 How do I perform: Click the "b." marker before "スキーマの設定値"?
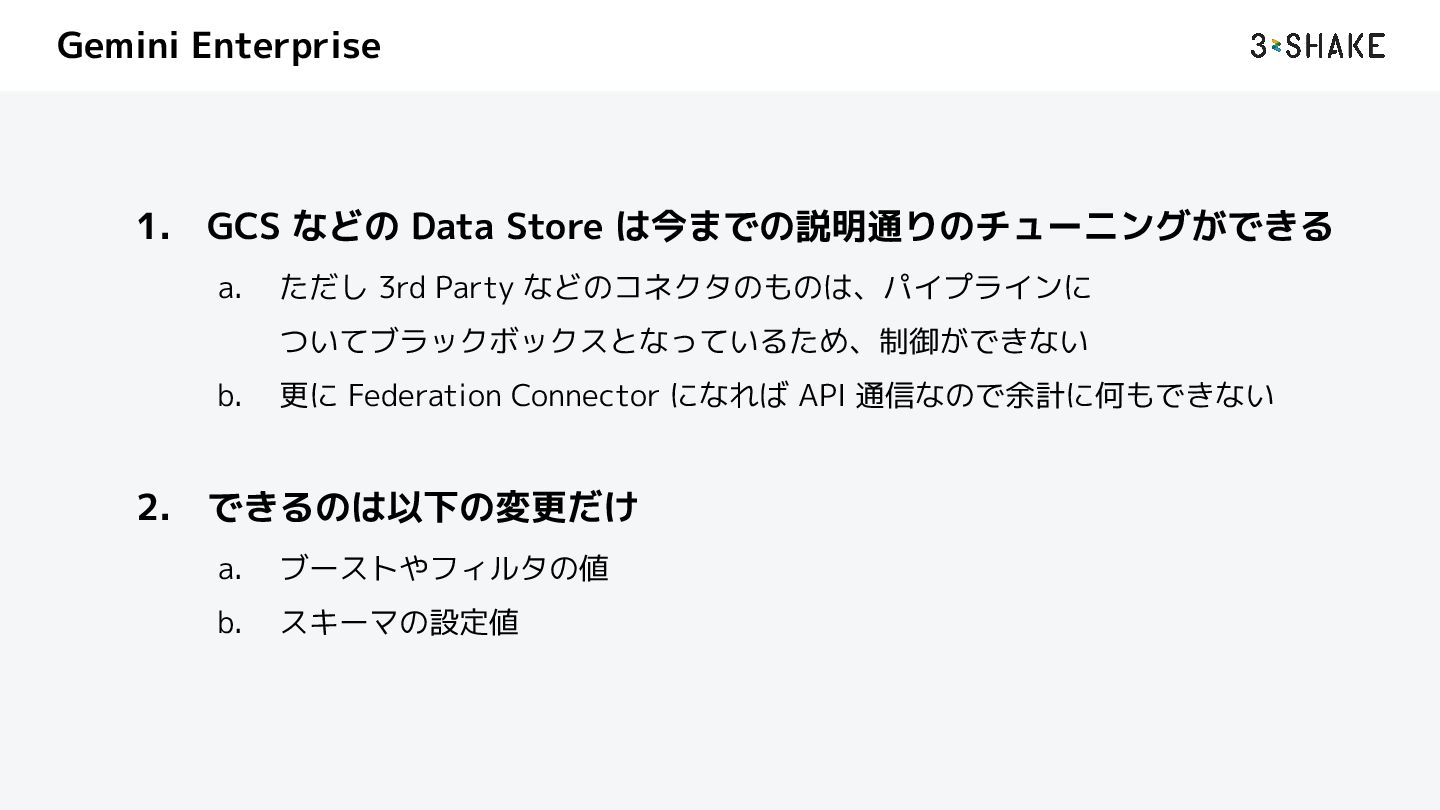pyautogui.click(x=230, y=623)
